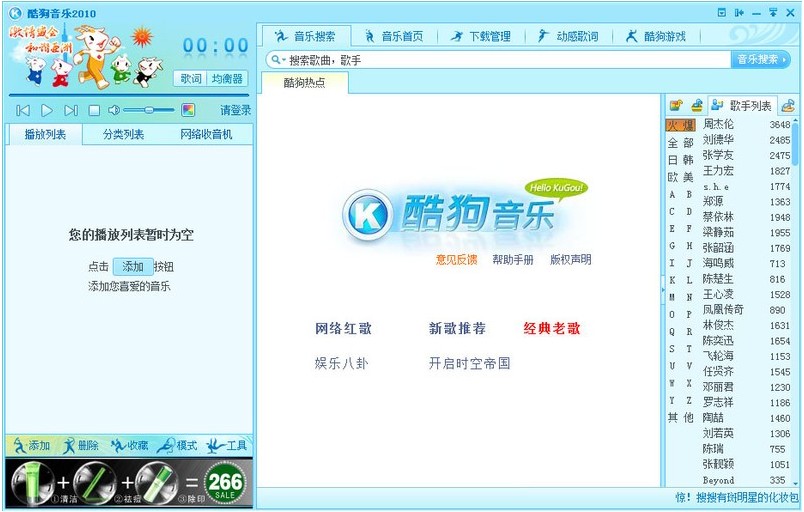Click the 添加 icon in the bottom toolbar

point(32,445)
